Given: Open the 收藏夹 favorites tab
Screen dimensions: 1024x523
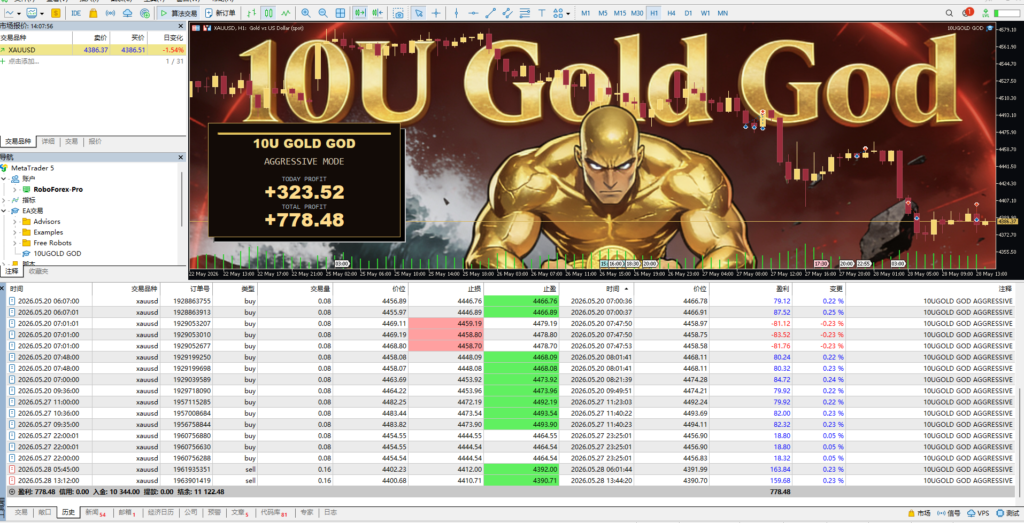Looking at the screenshot, I should [x=39, y=271].
